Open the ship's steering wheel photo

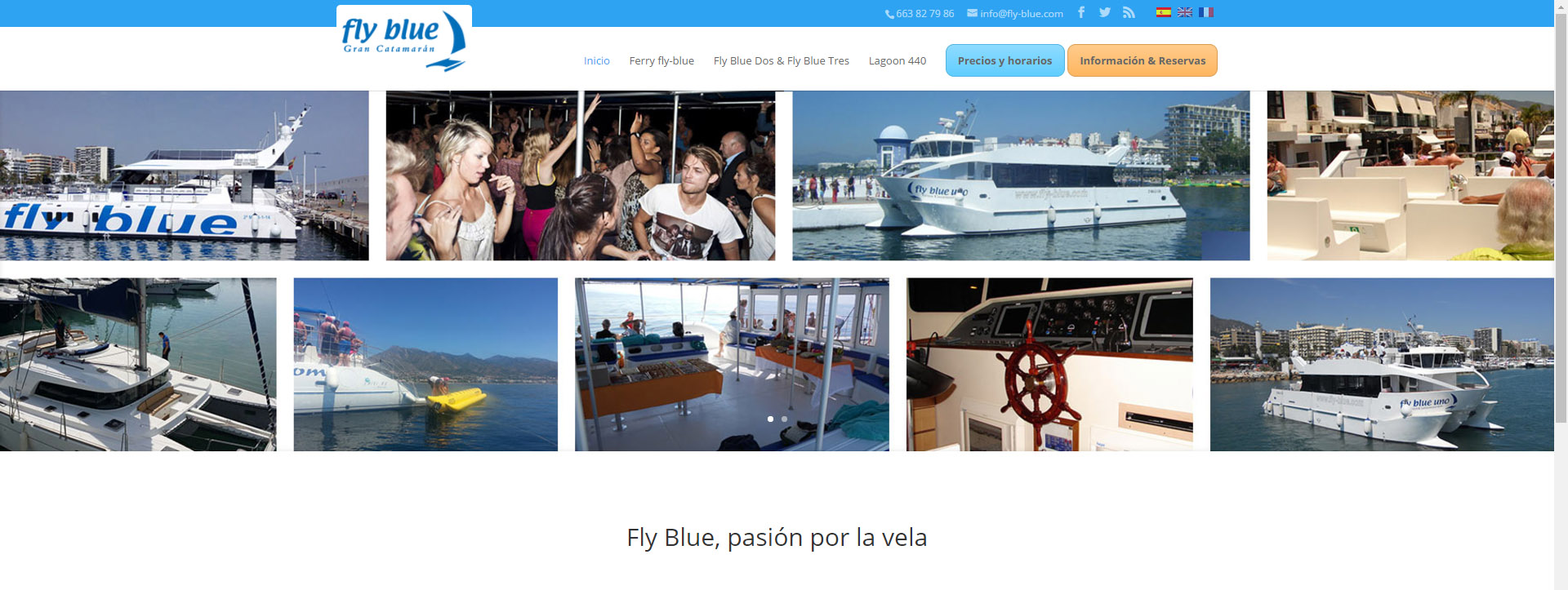1049,365
